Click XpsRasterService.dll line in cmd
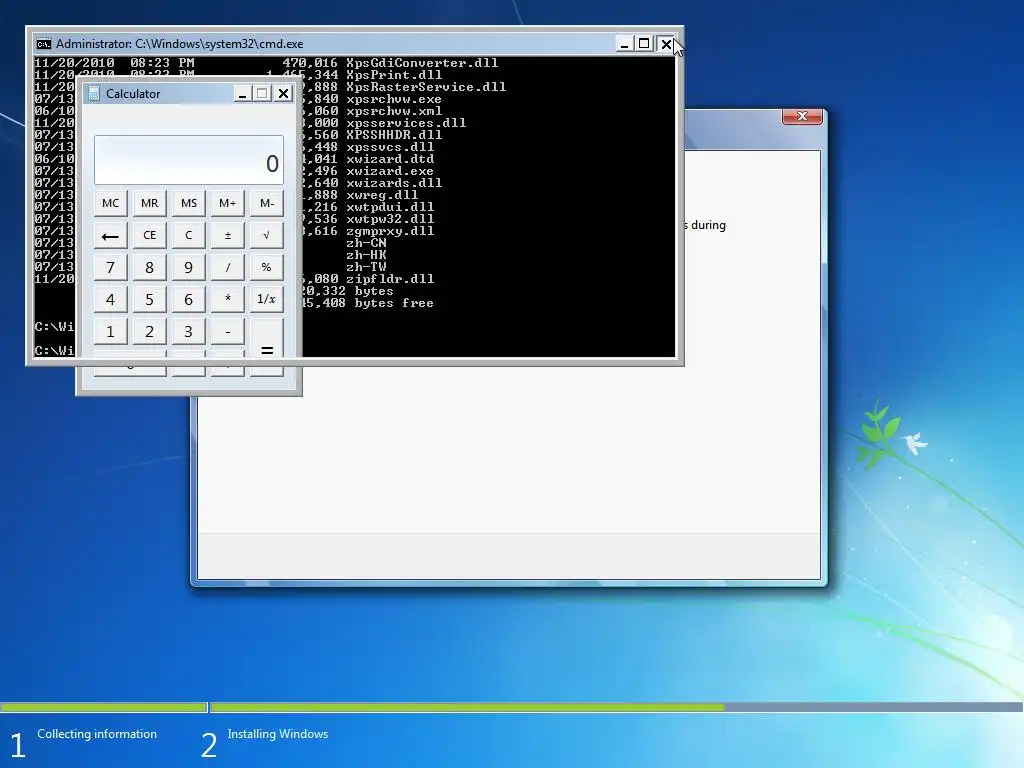1024x768 pixels. [426, 87]
